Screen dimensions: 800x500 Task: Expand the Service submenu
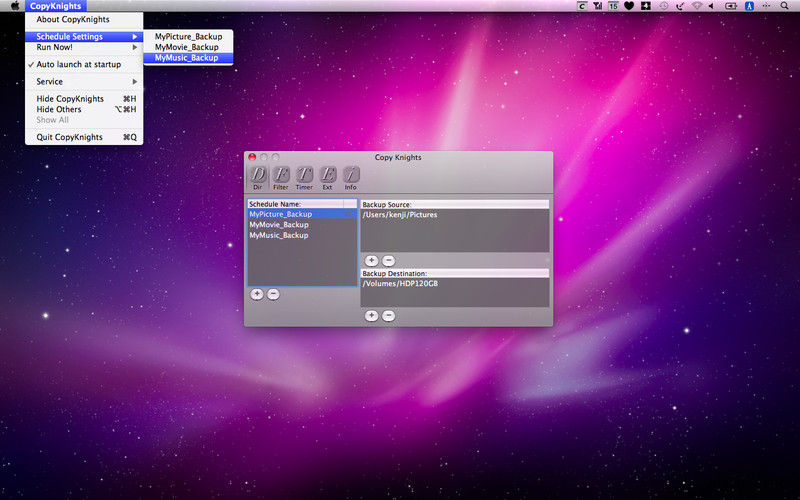click(x=84, y=82)
